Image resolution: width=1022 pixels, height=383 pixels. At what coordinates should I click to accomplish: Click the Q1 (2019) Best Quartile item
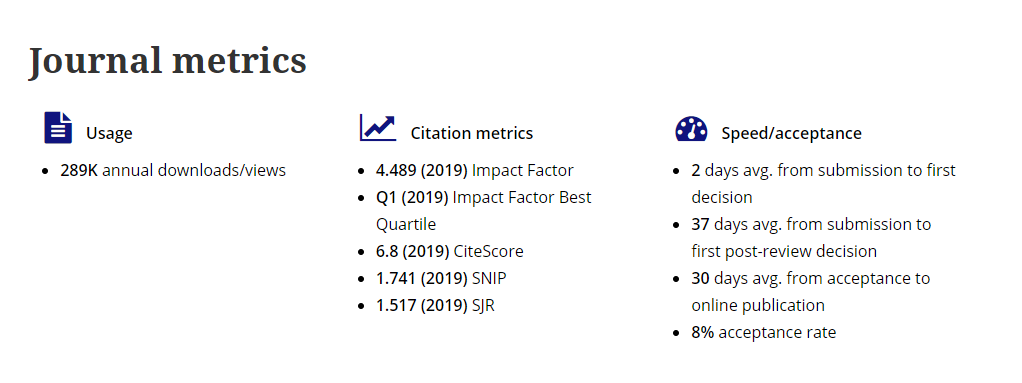tap(484, 210)
